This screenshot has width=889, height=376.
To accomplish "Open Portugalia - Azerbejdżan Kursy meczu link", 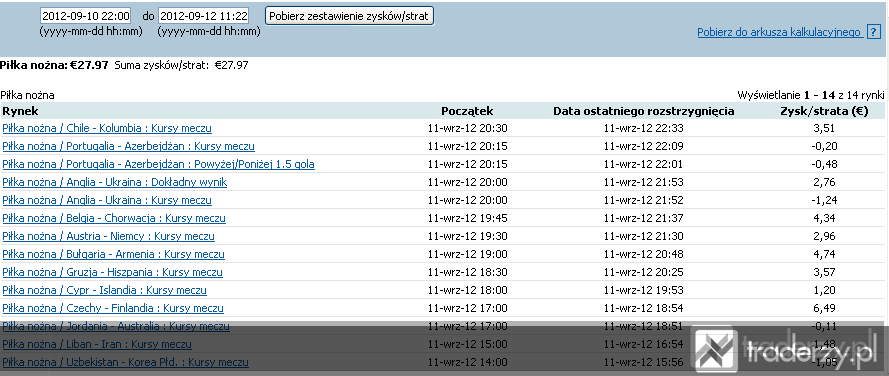I will tap(129, 146).
